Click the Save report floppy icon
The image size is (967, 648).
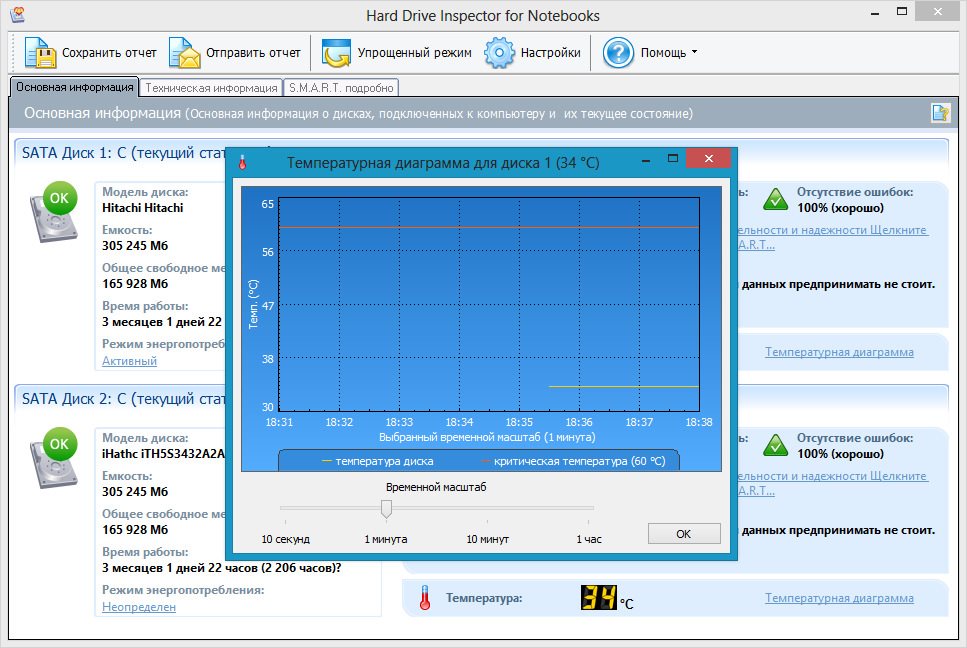[40, 52]
